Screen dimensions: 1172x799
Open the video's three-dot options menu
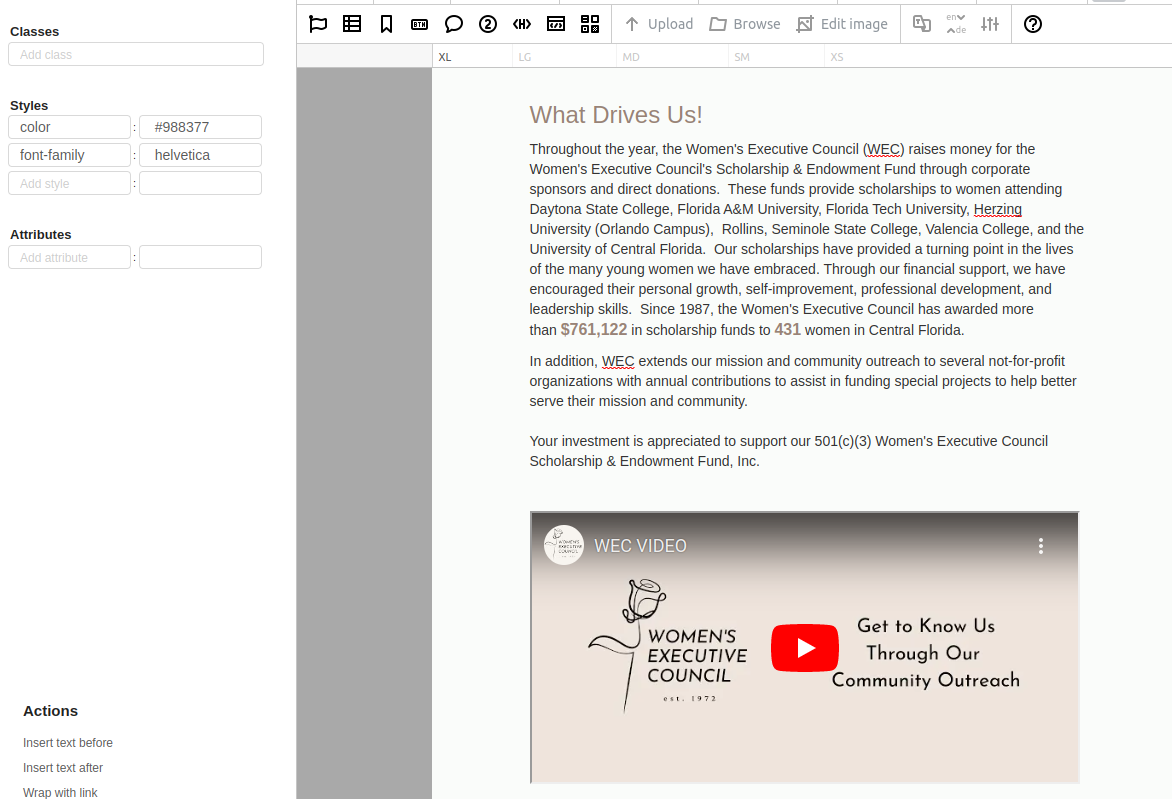pos(1040,546)
